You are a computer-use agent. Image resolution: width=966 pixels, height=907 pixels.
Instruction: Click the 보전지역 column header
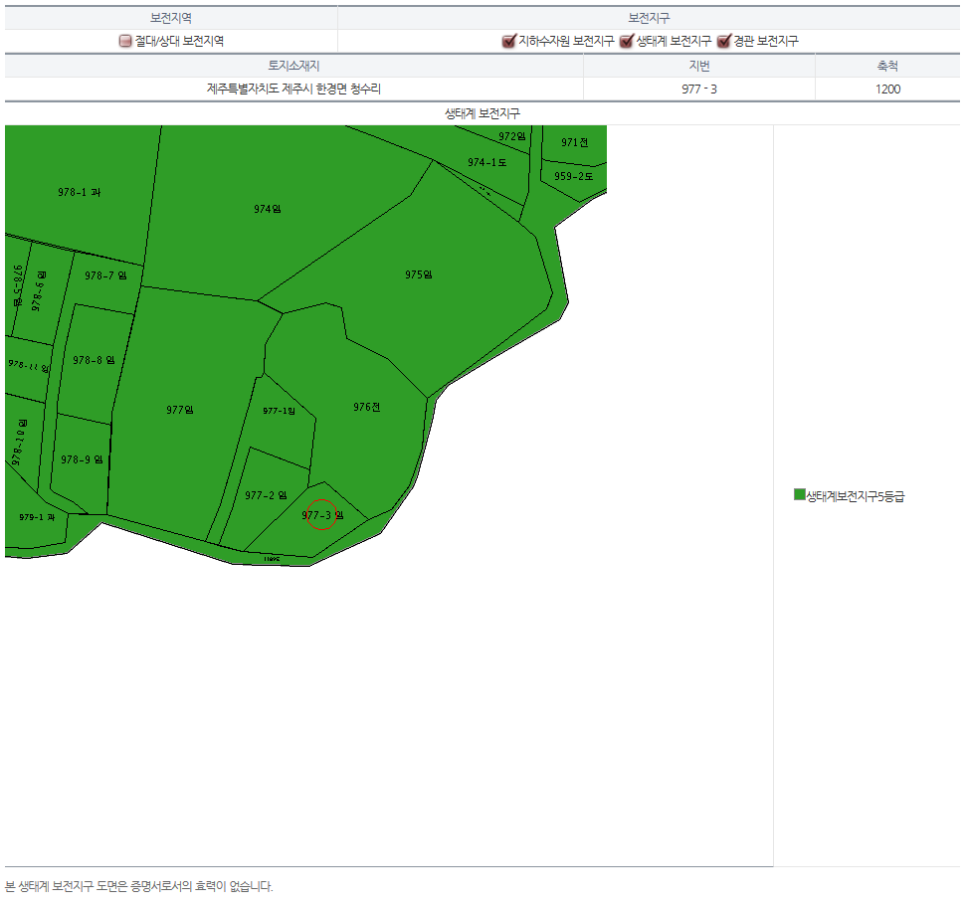[171, 18]
